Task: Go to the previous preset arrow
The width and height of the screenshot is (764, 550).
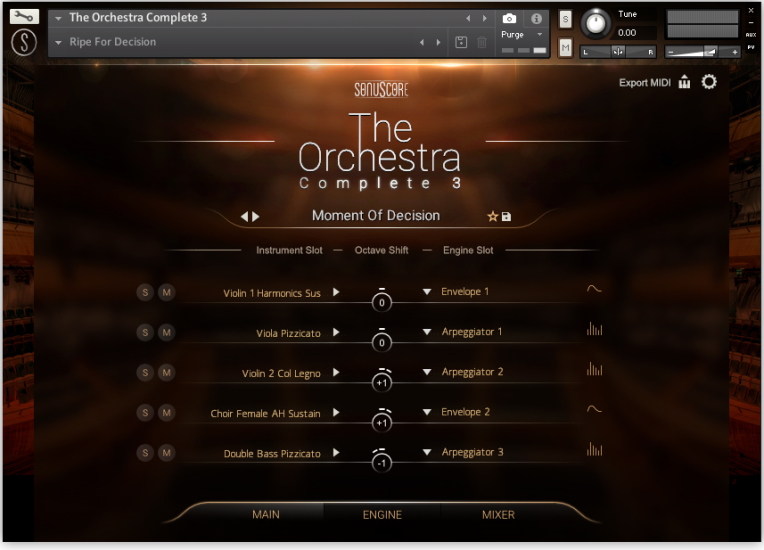Action: coord(245,216)
